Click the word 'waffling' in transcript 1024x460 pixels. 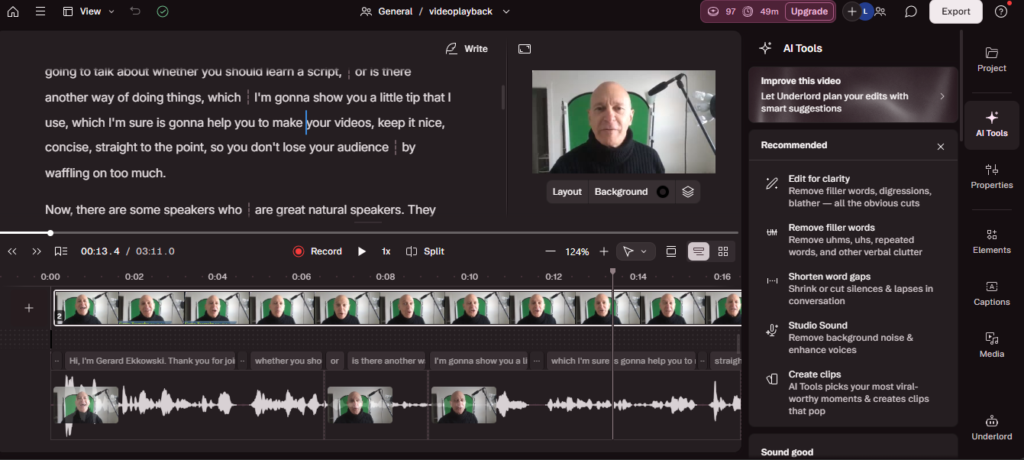point(67,173)
